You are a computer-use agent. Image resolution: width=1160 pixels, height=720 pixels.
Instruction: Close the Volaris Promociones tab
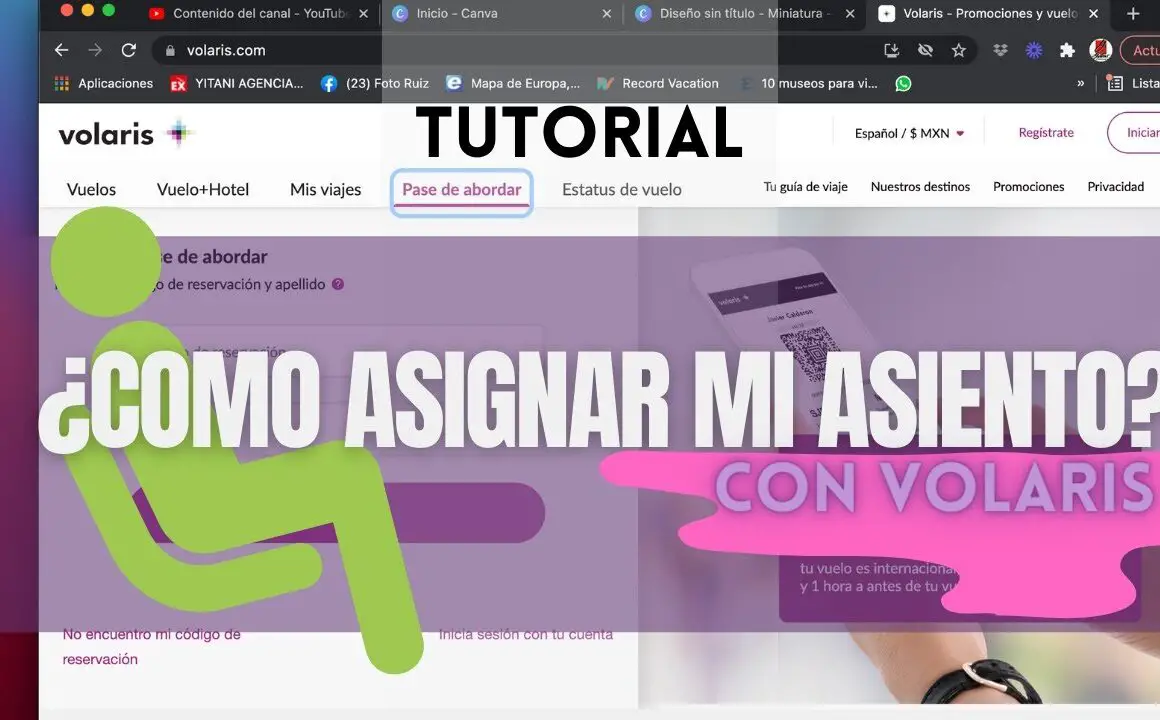coord(1093,13)
